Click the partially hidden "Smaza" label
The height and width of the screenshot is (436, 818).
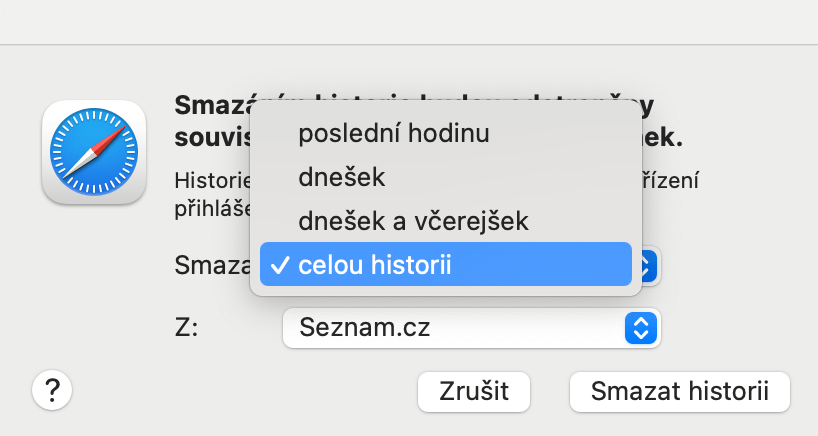click(x=211, y=265)
